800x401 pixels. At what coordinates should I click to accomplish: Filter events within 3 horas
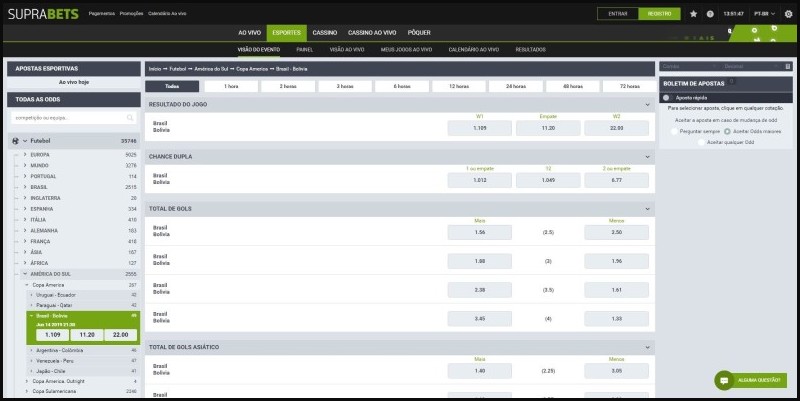click(x=345, y=87)
